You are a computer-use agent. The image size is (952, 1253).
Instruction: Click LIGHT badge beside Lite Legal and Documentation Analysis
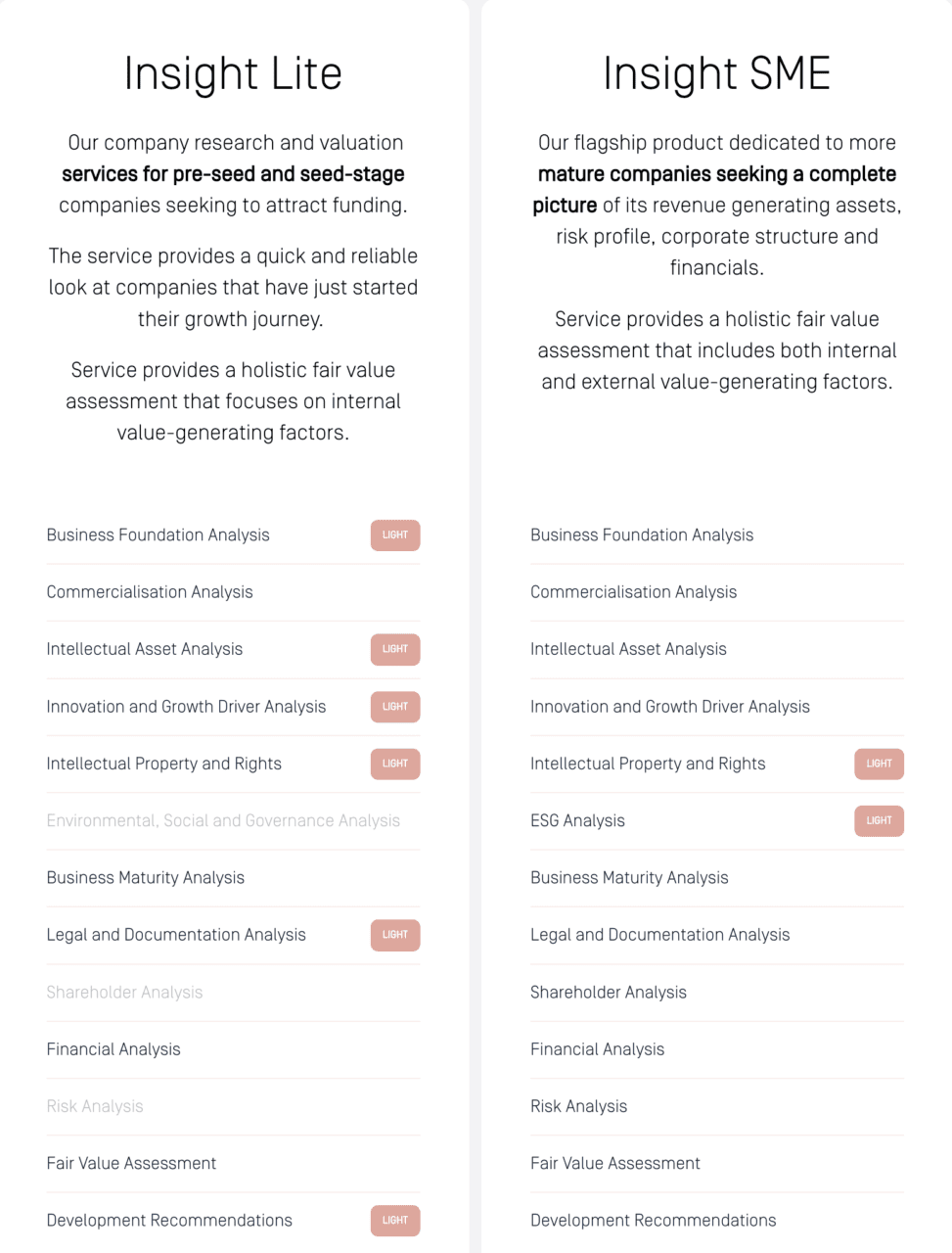point(395,935)
